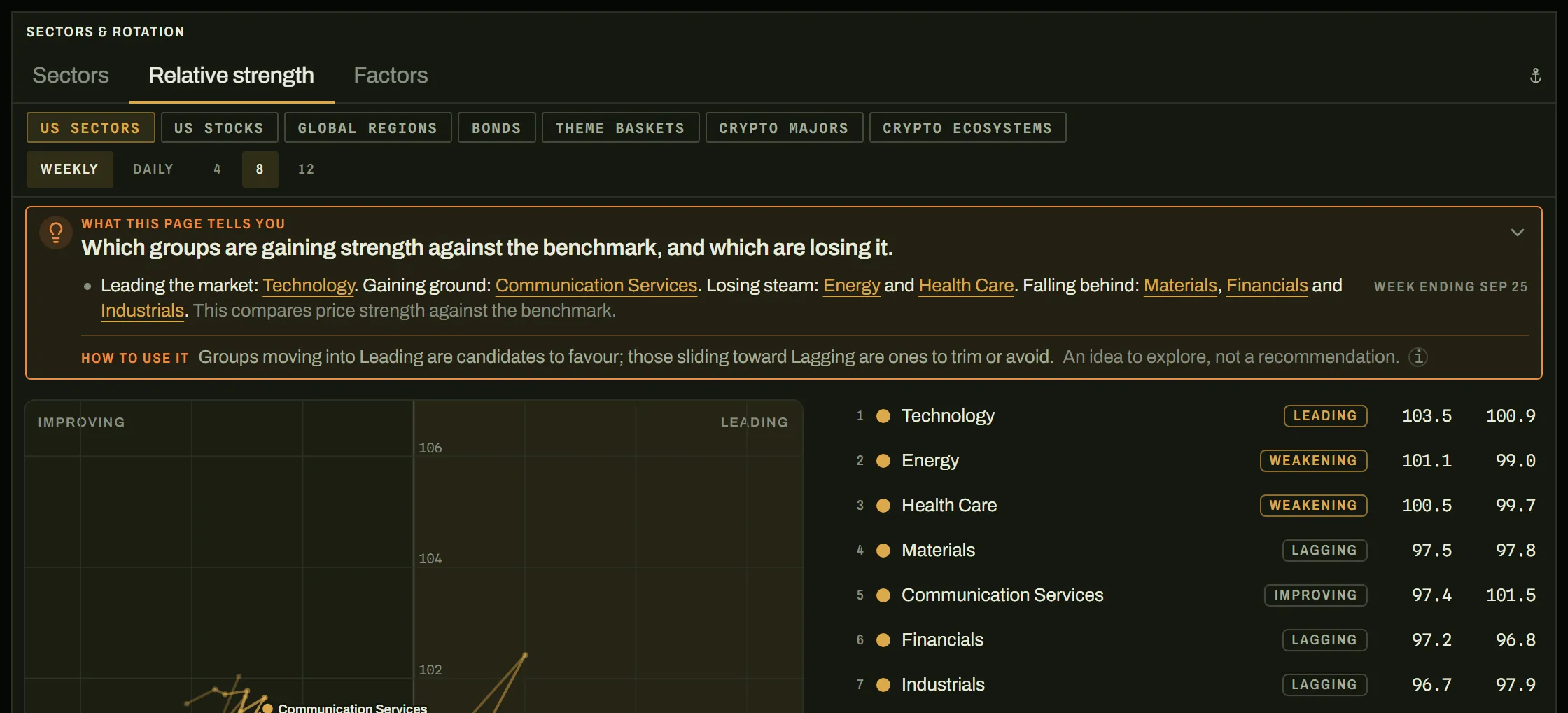Choose the Crypto Ecosystems filter

click(x=967, y=127)
